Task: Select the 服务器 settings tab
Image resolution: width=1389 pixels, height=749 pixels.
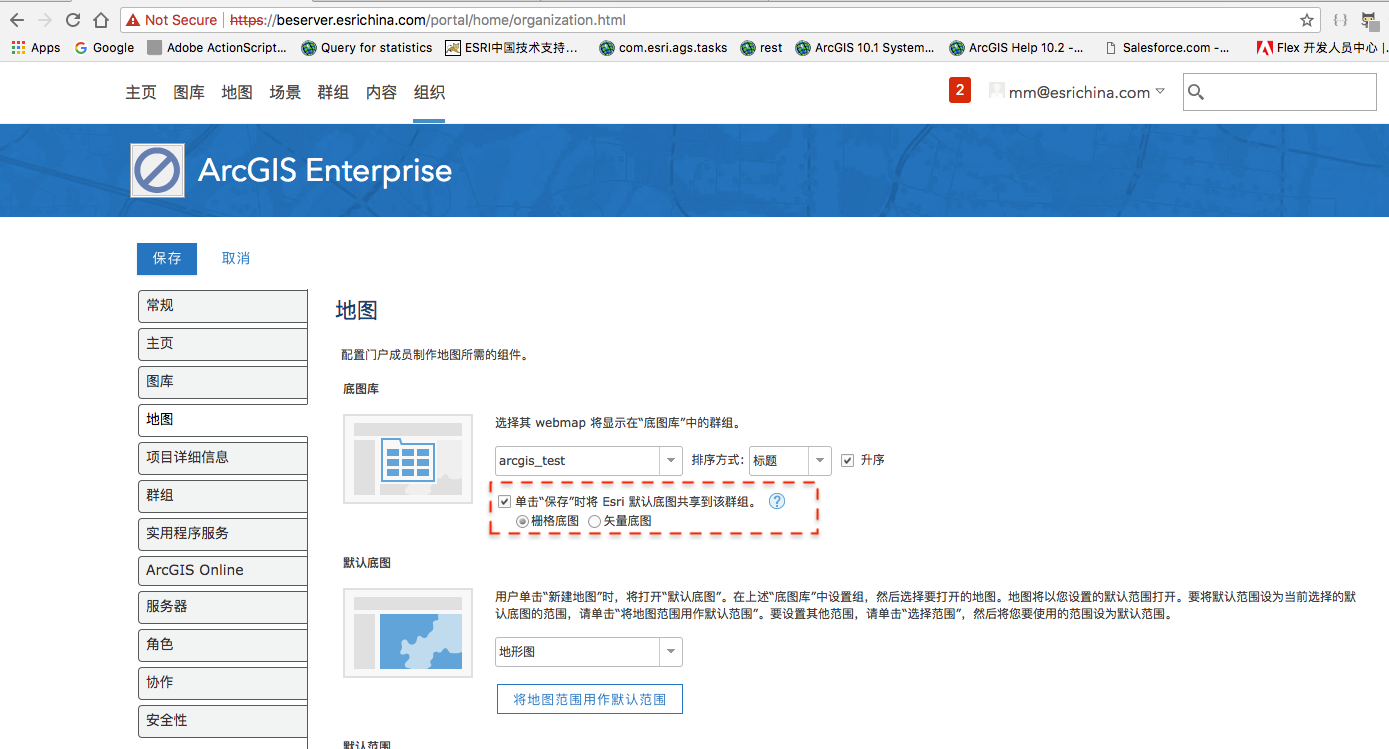Action: [x=222, y=607]
